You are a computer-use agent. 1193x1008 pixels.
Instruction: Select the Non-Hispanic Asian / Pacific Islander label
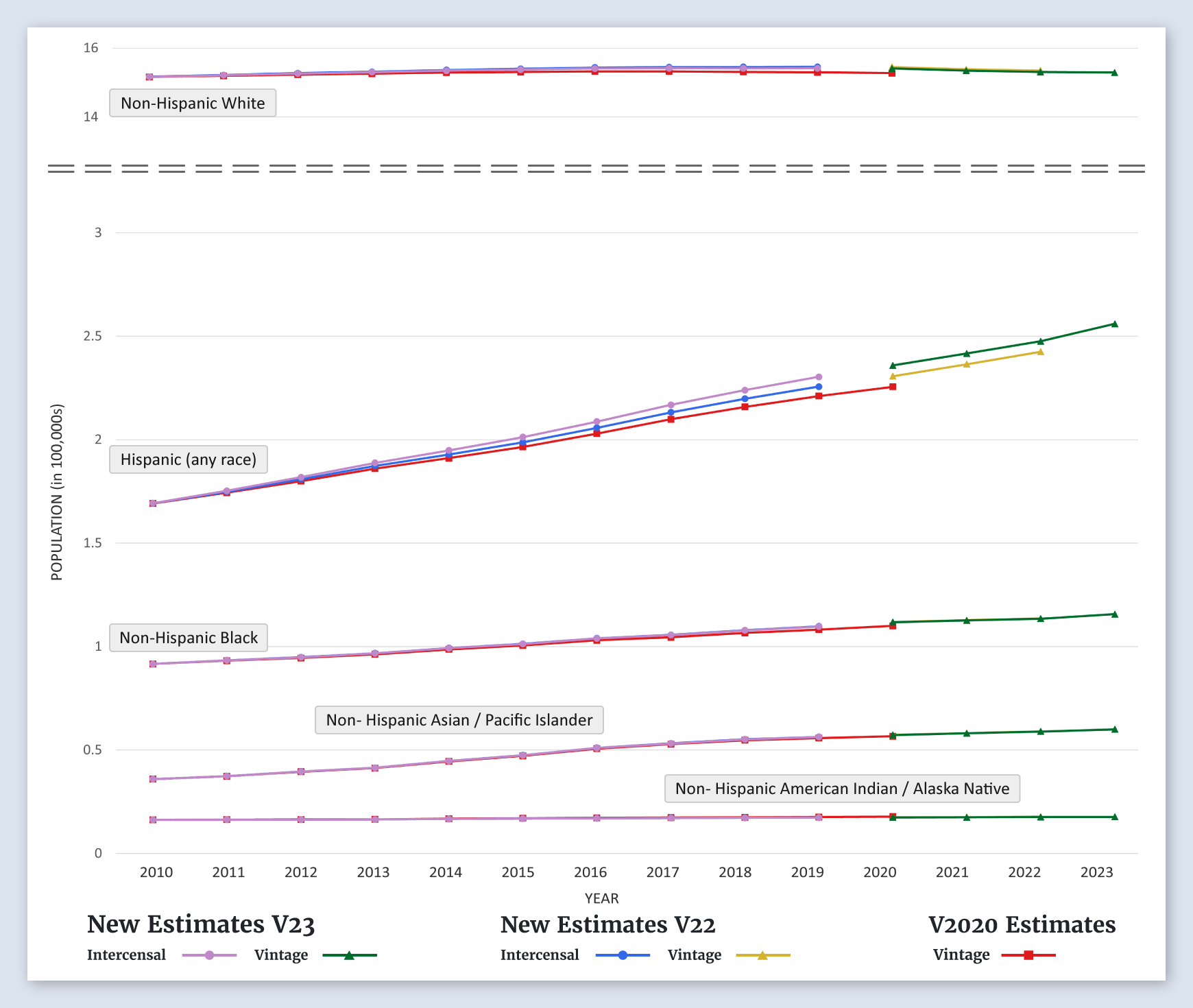click(459, 720)
